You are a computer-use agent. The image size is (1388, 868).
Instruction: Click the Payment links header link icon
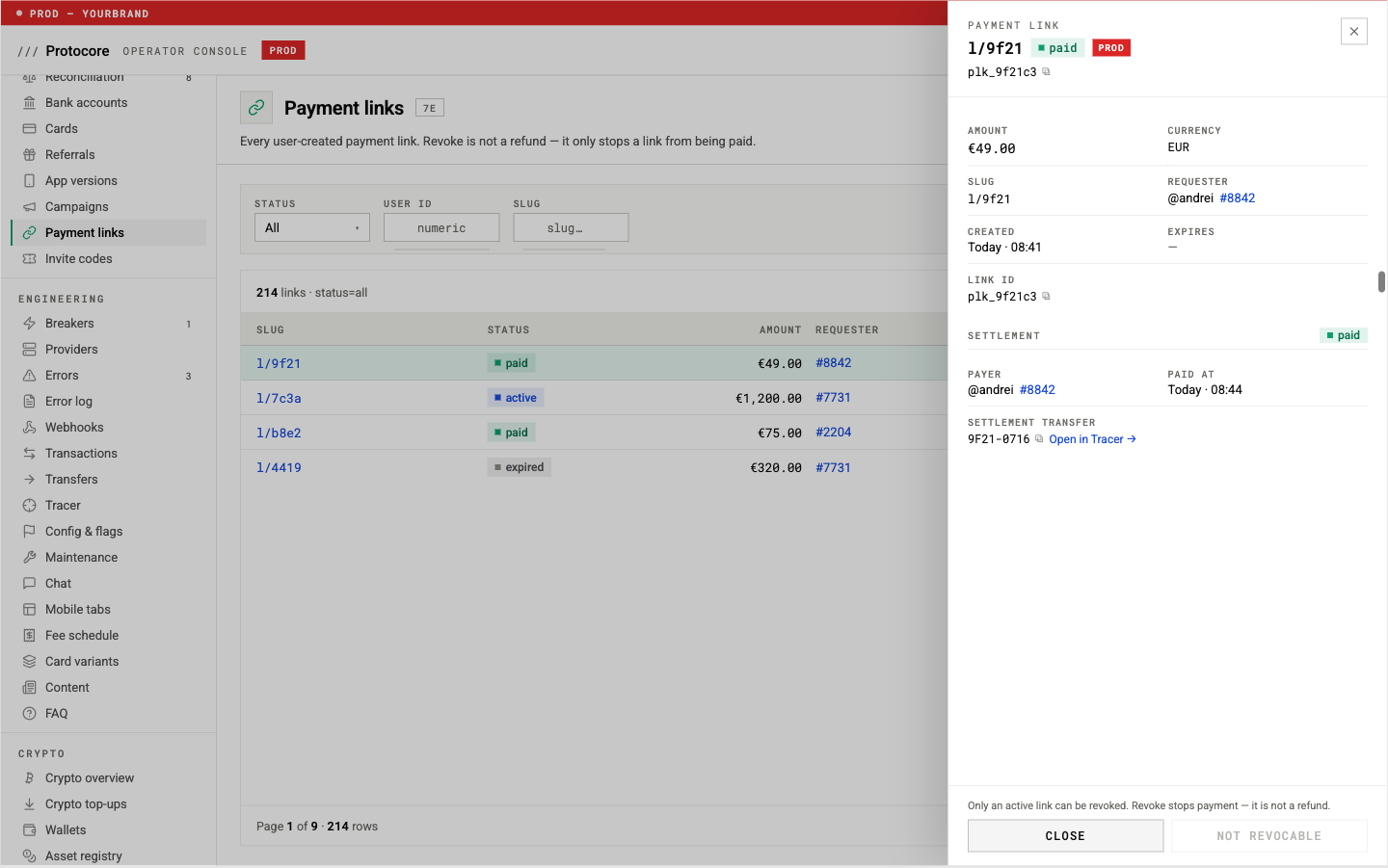tap(256, 108)
